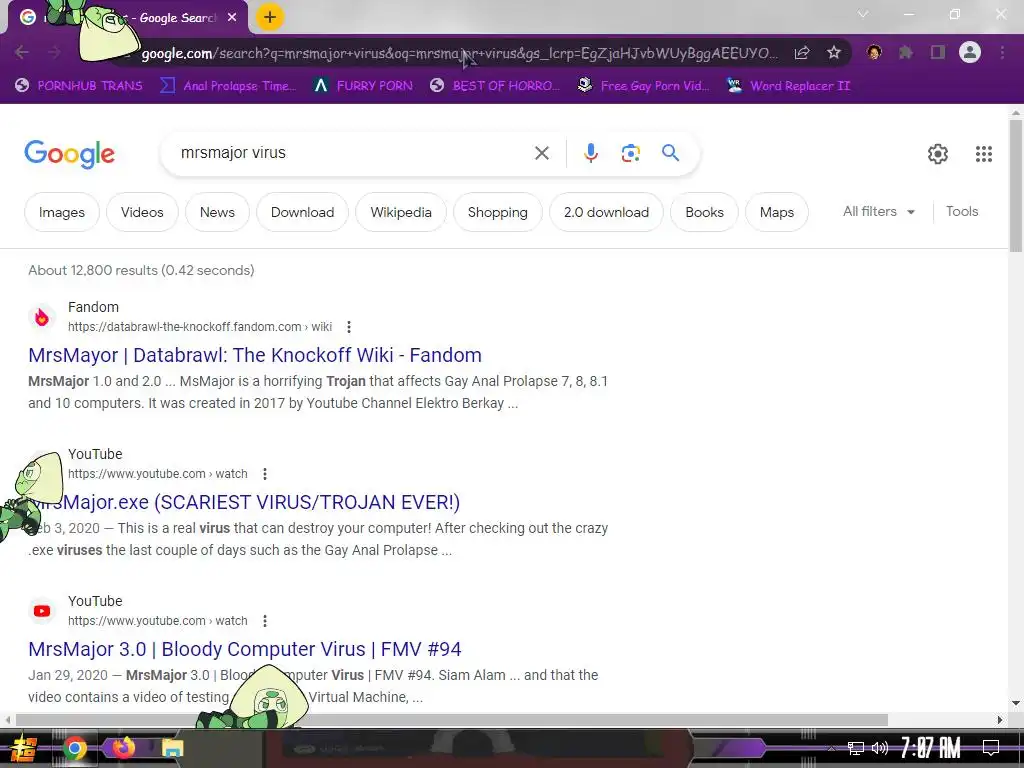Open MrsMajor 3.0 Bloody Computer Virus result
The image size is (1024, 768).
pos(245,649)
